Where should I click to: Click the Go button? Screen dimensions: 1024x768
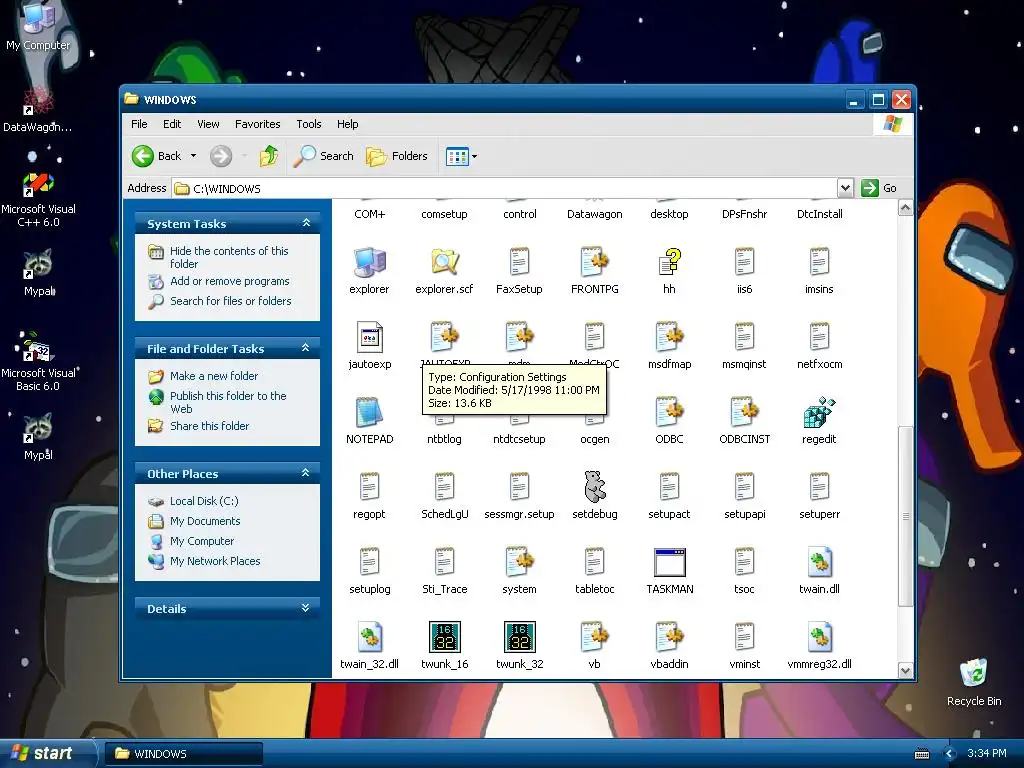click(879, 188)
